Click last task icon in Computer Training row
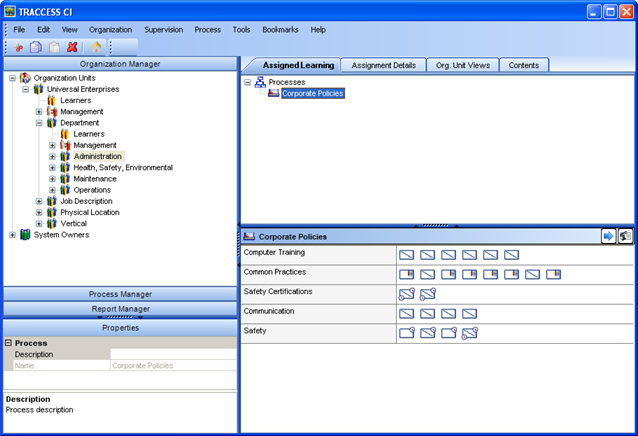The image size is (638, 436). coord(511,255)
